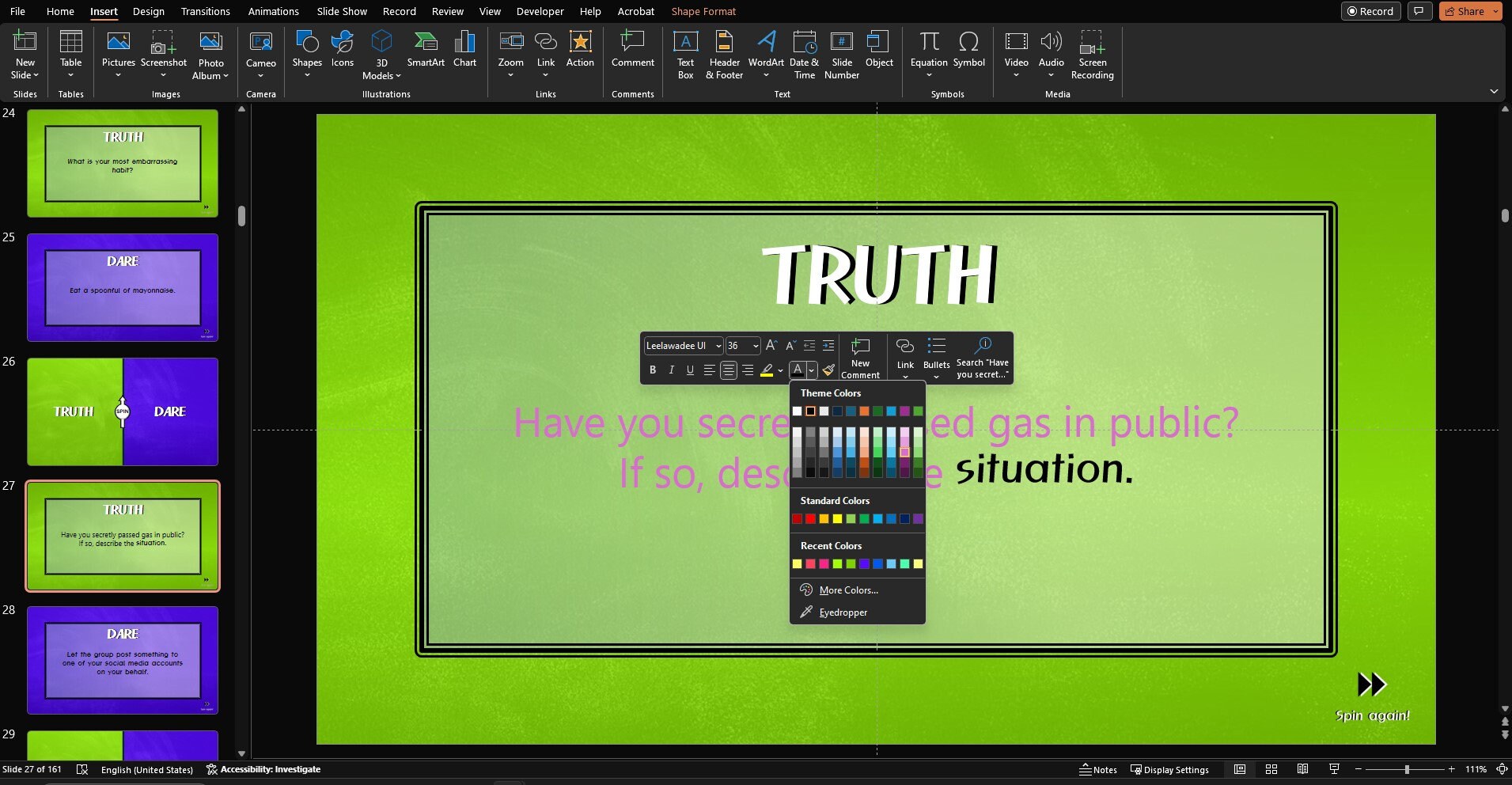The image size is (1512, 785).
Task: Open the Transitions ribbon tab
Action: click(204, 11)
